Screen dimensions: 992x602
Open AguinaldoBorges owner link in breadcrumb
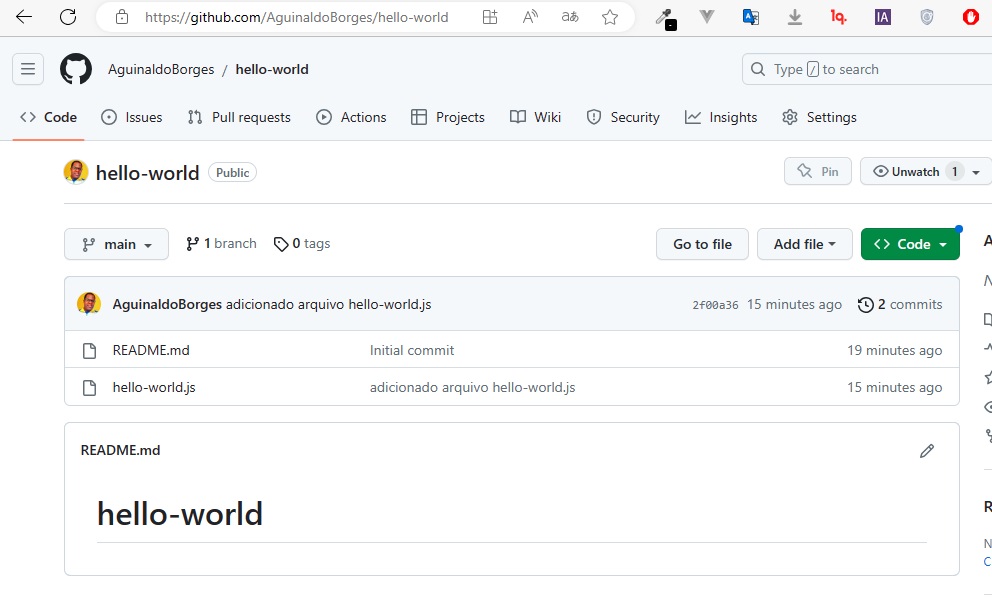(161, 70)
